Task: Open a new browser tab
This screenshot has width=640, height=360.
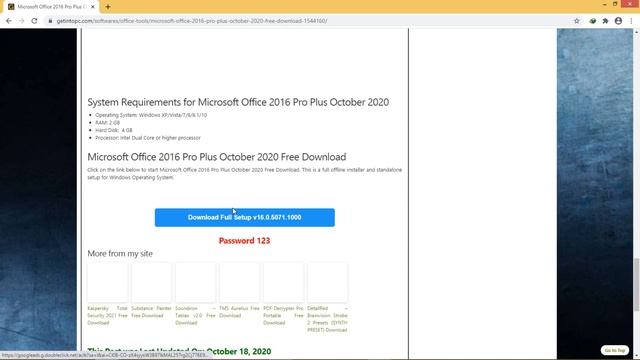Action: tap(108, 7)
